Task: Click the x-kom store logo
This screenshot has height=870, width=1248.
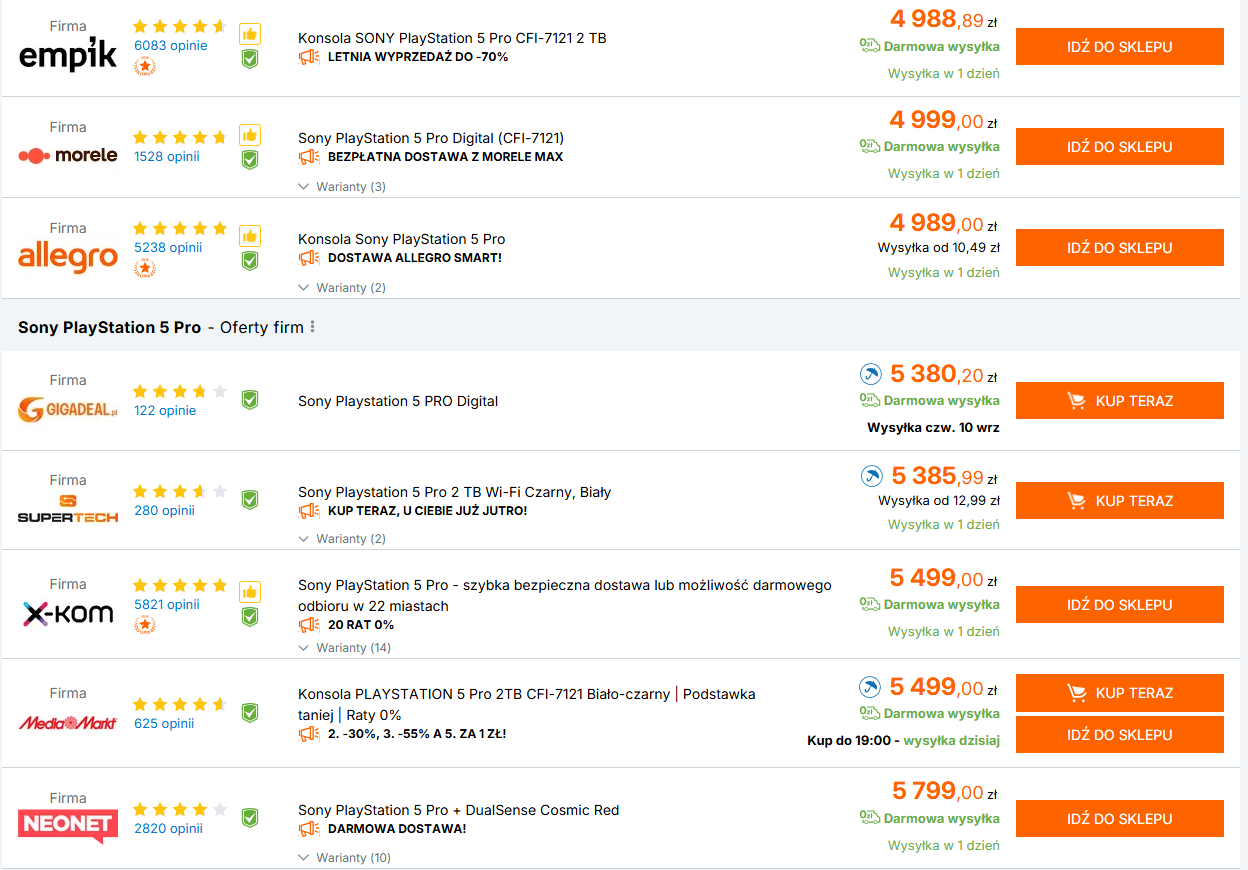Action: click(x=68, y=613)
